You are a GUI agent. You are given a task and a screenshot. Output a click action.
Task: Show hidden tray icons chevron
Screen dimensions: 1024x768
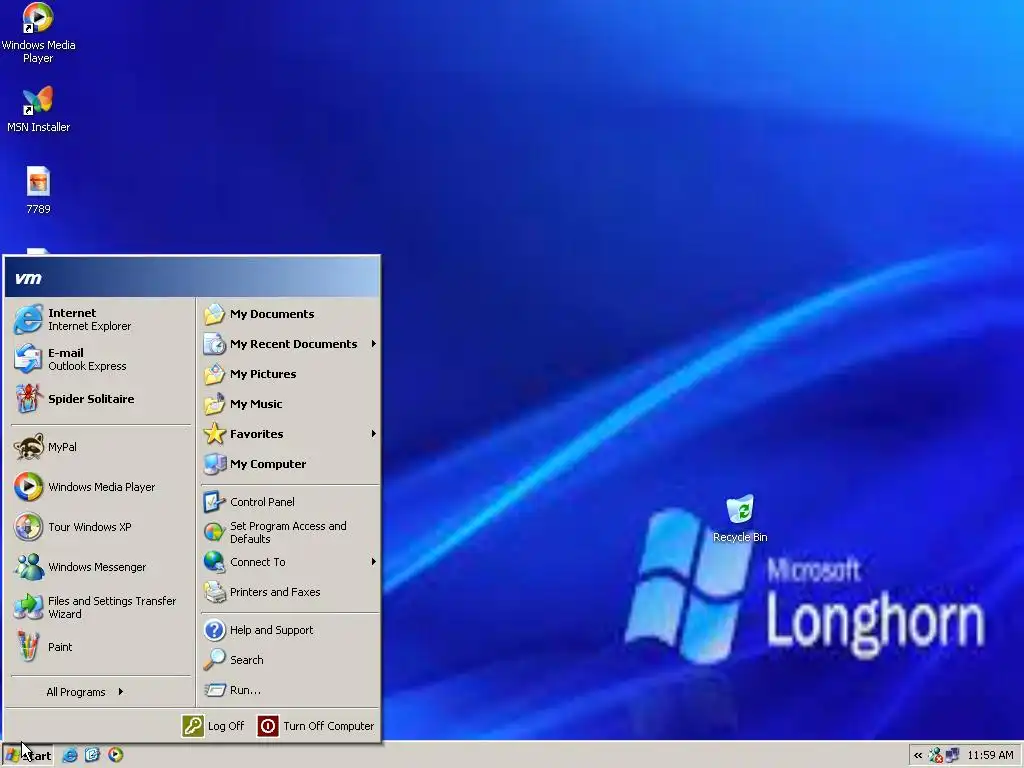(x=918, y=756)
